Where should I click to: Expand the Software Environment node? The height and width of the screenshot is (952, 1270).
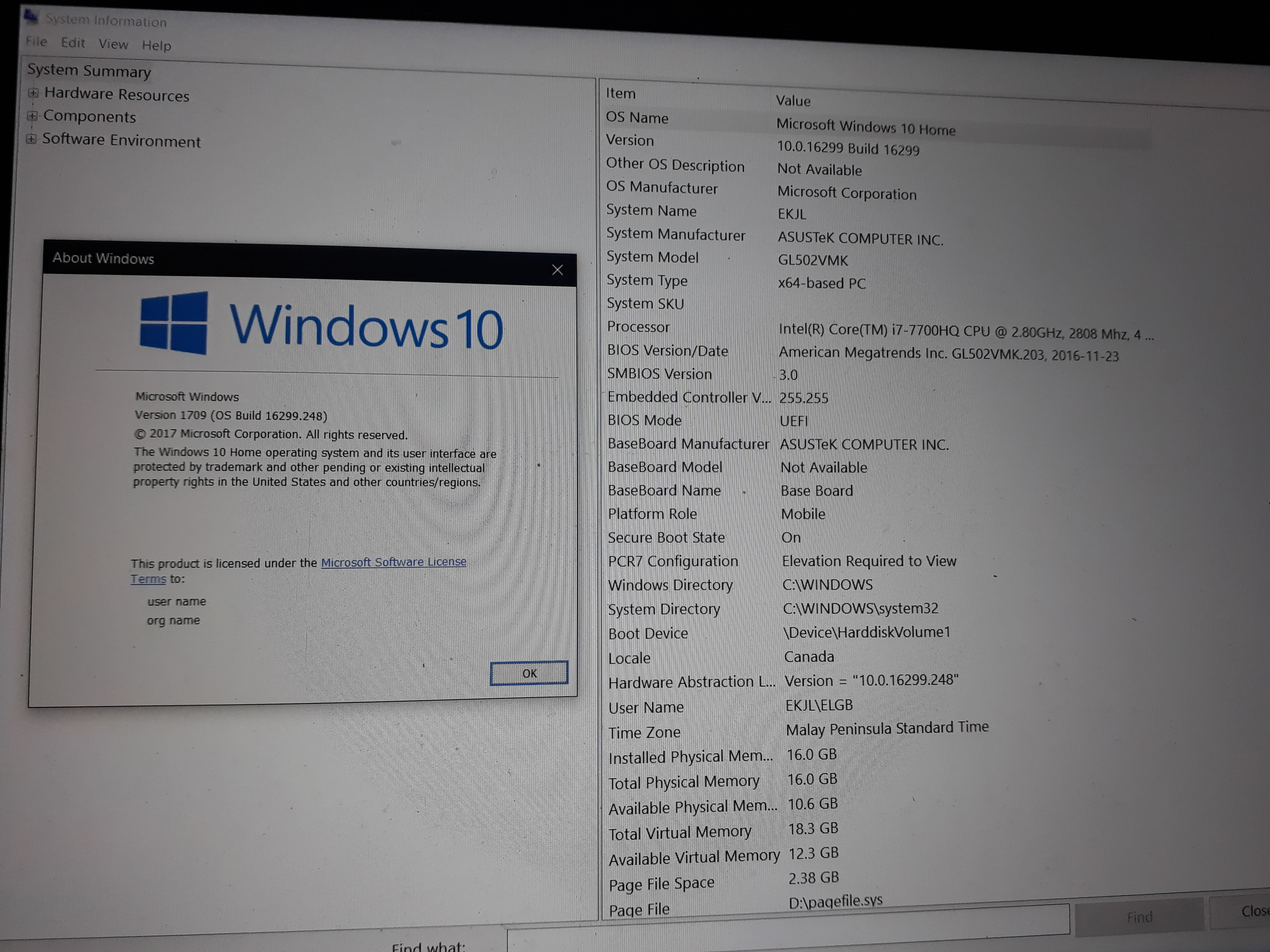coord(32,139)
